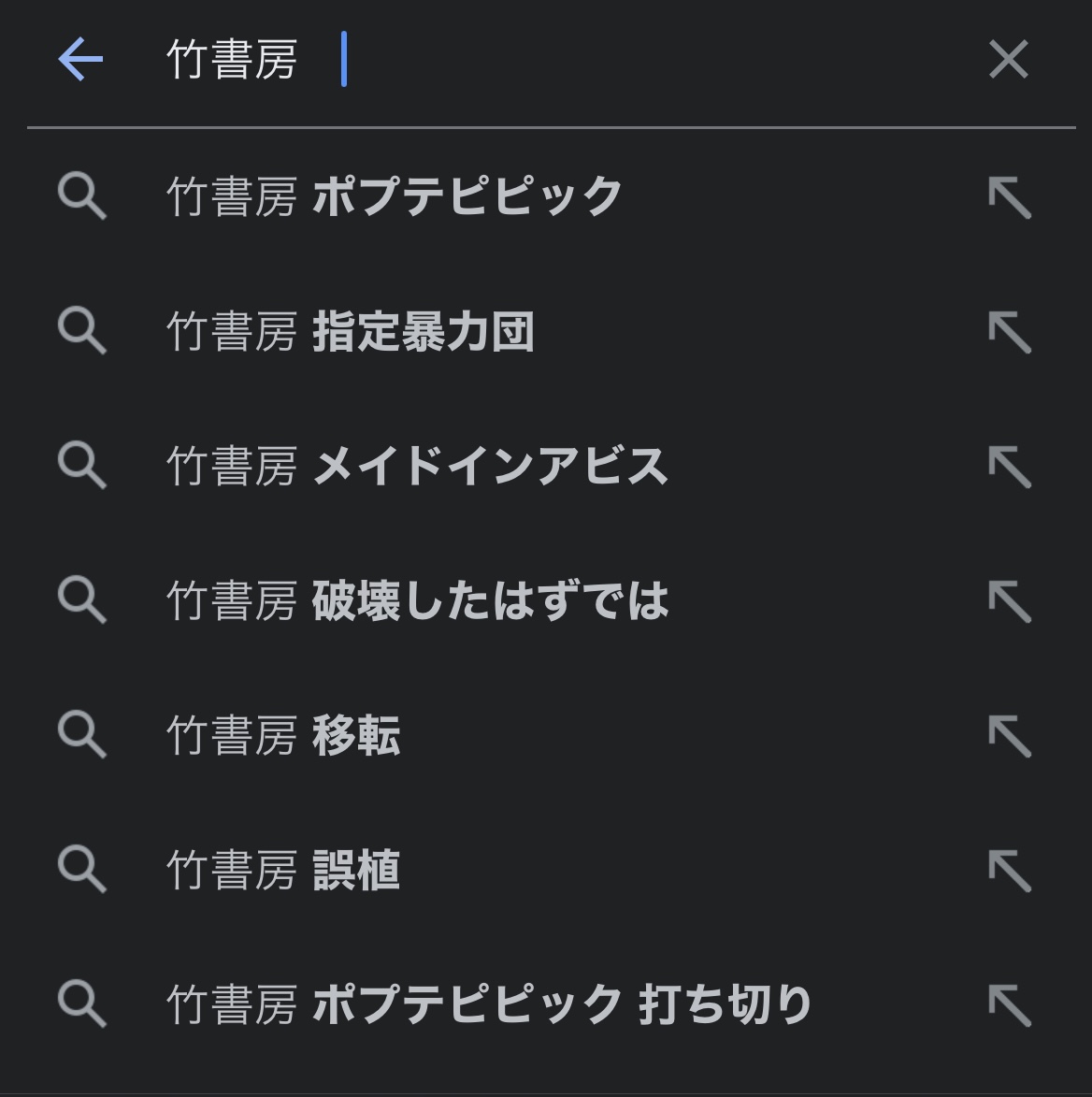Insert 指定暴力団 suggestion using its arrow icon

[1009, 332]
